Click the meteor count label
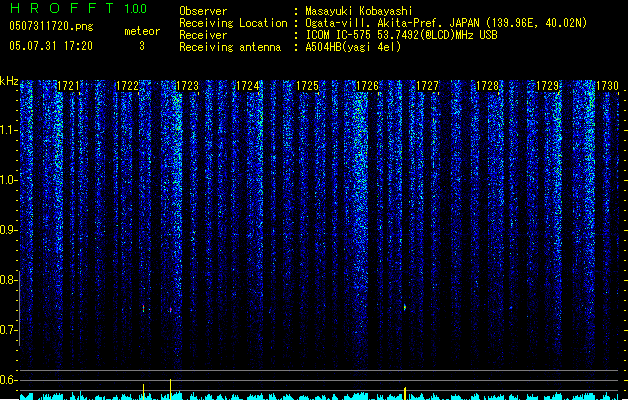This screenshot has width=629, height=400. tap(142, 31)
